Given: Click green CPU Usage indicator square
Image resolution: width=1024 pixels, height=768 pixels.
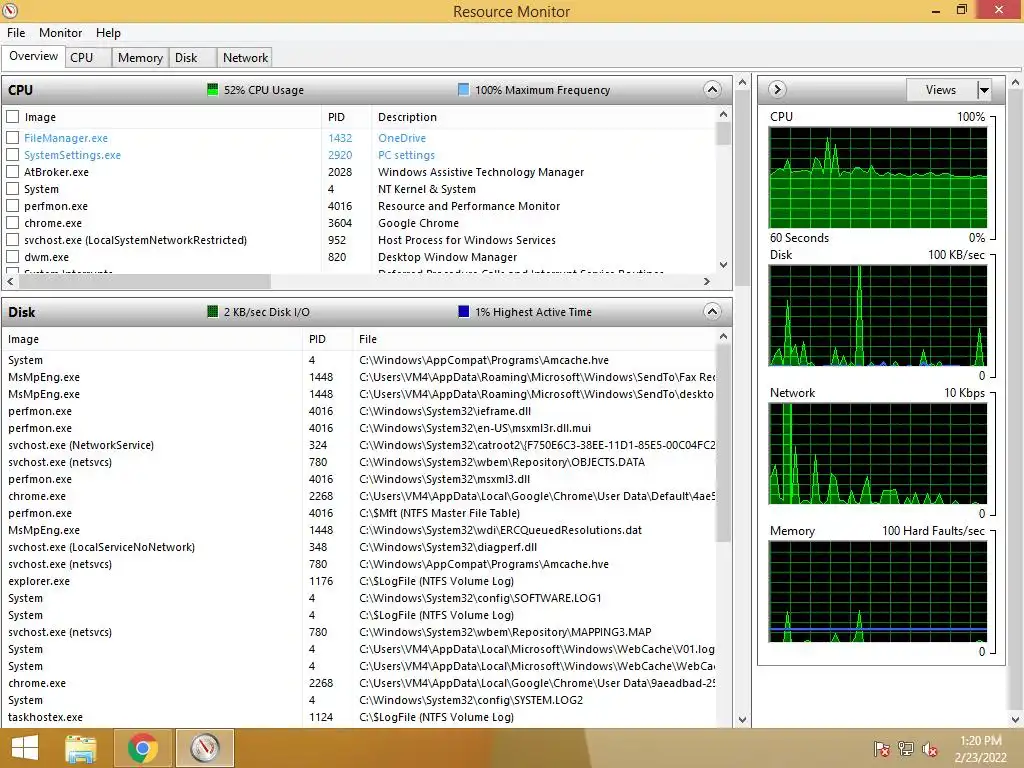Looking at the screenshot, I should coord(212,89).
